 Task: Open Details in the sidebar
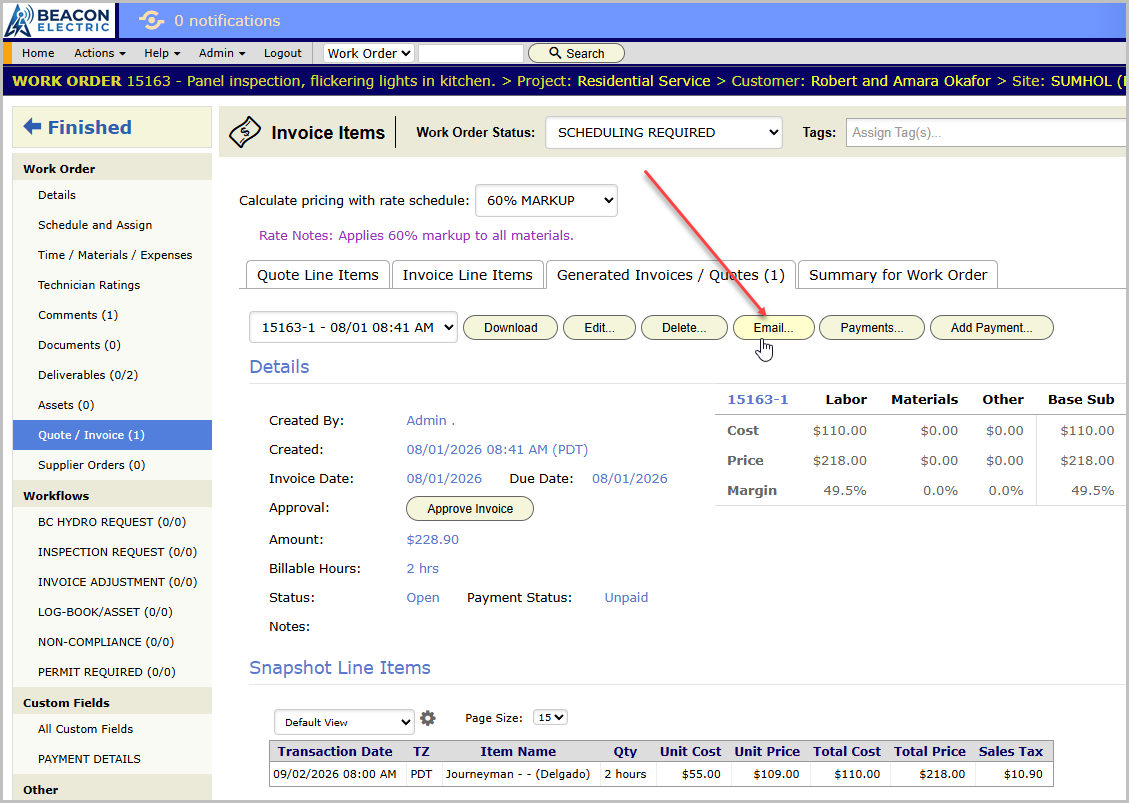click(57, 195)
